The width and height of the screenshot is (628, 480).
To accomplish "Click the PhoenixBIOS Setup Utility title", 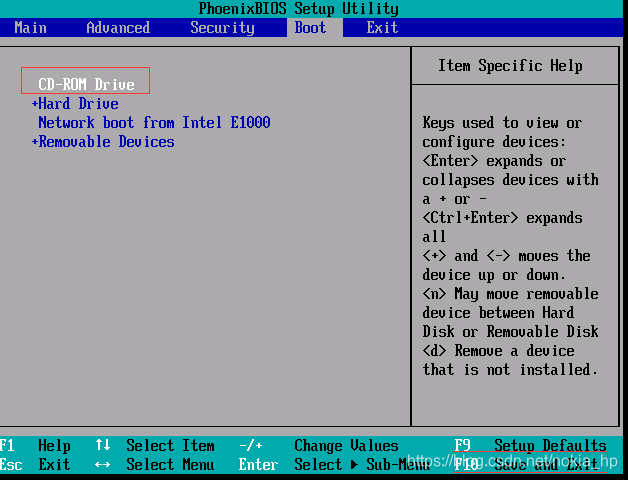I will click(298, 8).
